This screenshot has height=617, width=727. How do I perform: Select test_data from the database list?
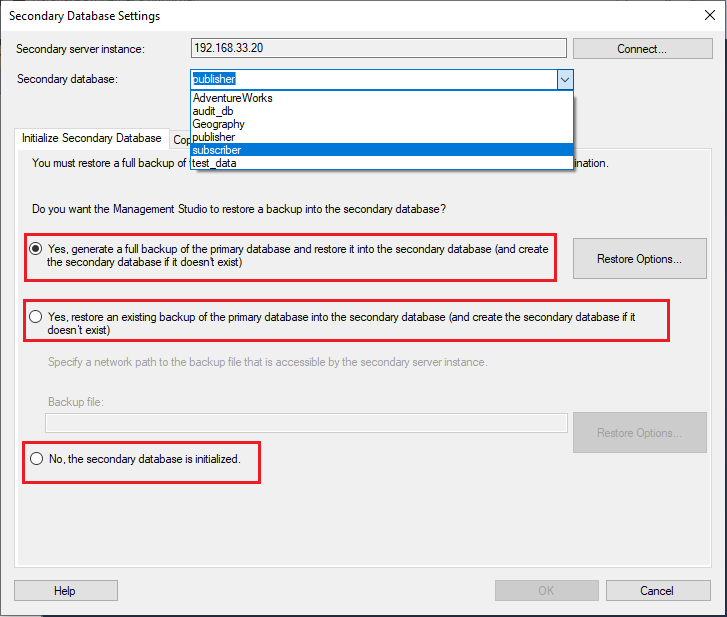click(215, 162)
